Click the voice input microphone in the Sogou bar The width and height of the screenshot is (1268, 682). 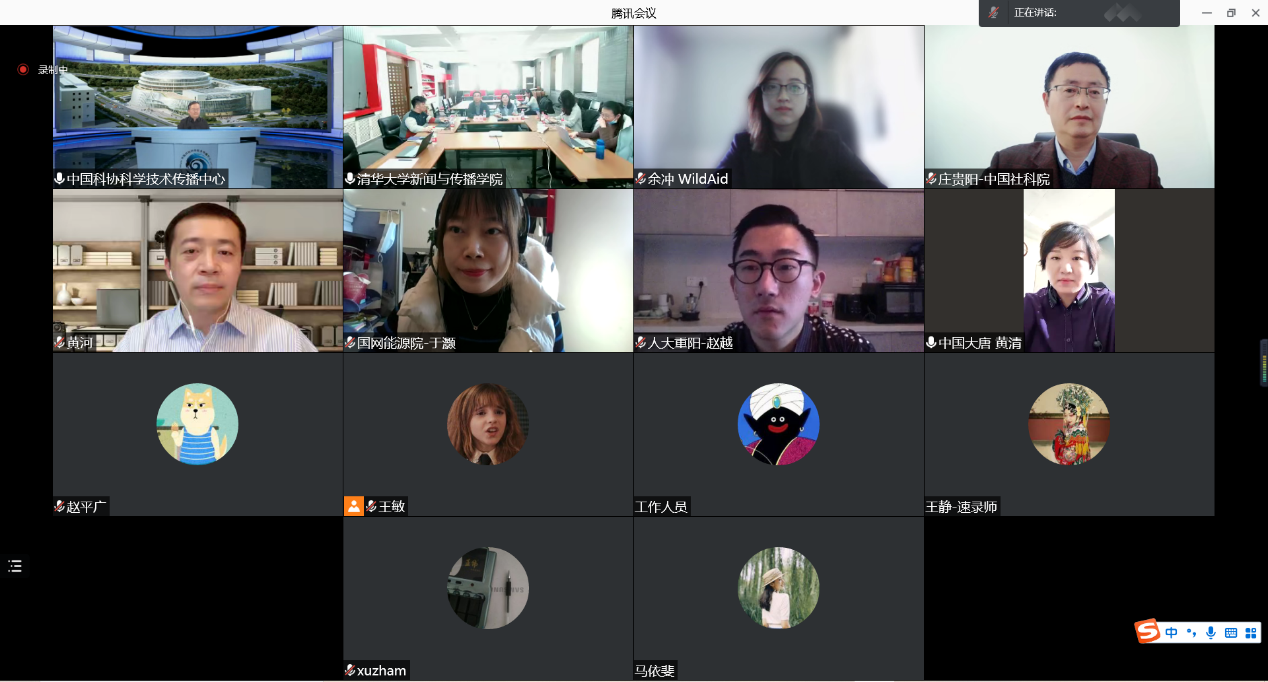tap(1211, 632)
